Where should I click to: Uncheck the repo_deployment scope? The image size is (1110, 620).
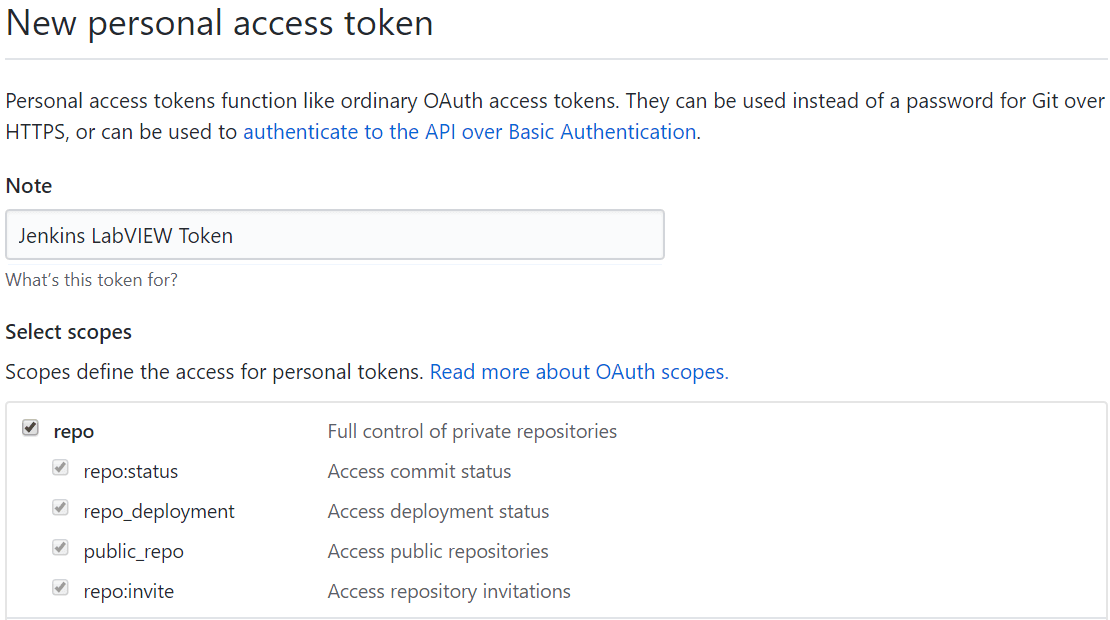coord(60,508)
